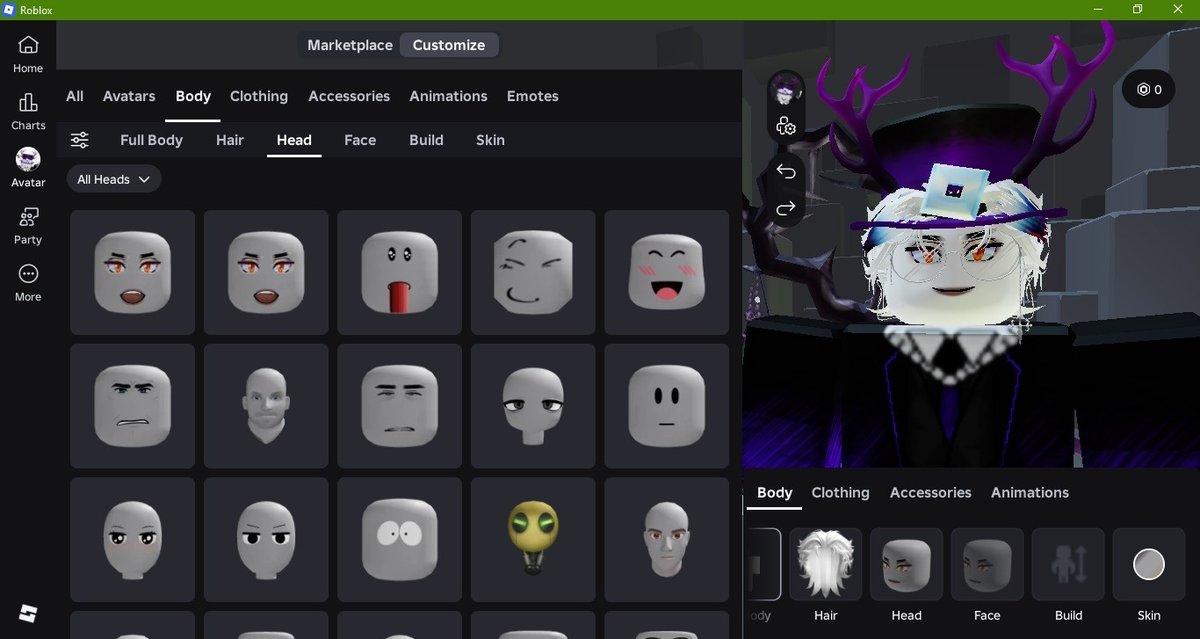
Task: Select the round head with blushing eyes
Action: (x=132, y=540)
